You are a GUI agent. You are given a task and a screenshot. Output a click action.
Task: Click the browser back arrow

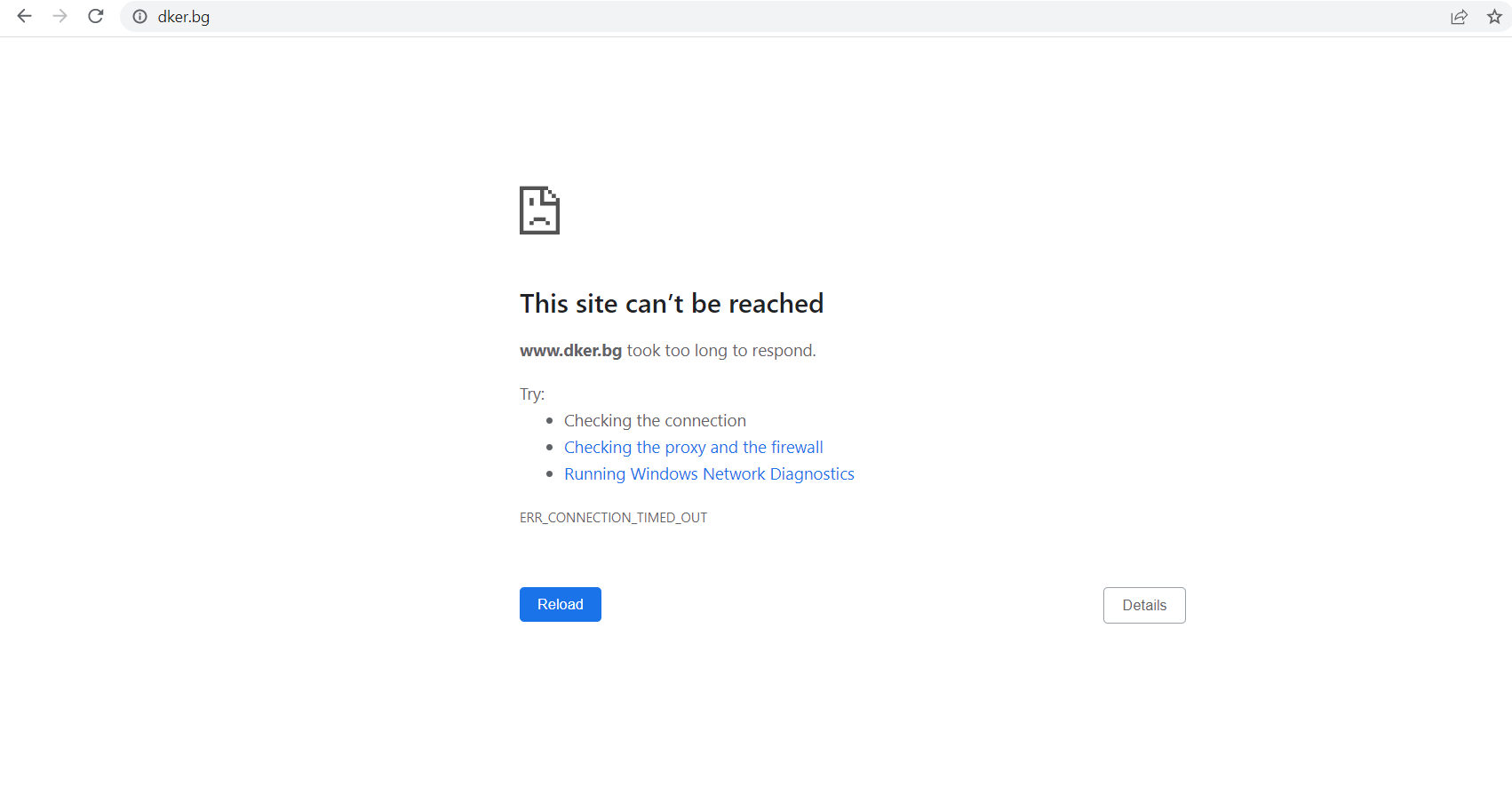point(24,16)
